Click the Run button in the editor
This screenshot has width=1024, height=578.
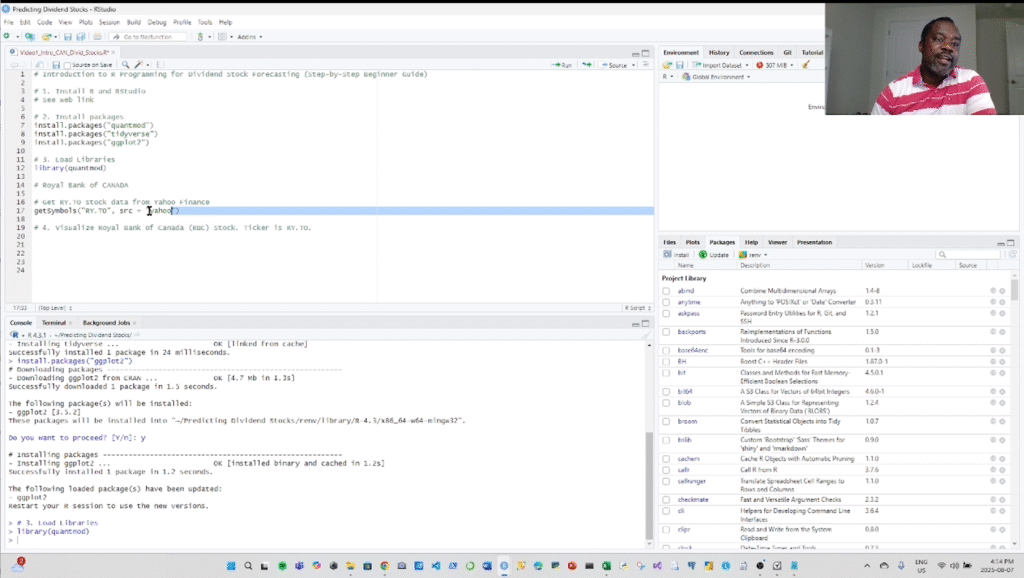tap(562, 65)
